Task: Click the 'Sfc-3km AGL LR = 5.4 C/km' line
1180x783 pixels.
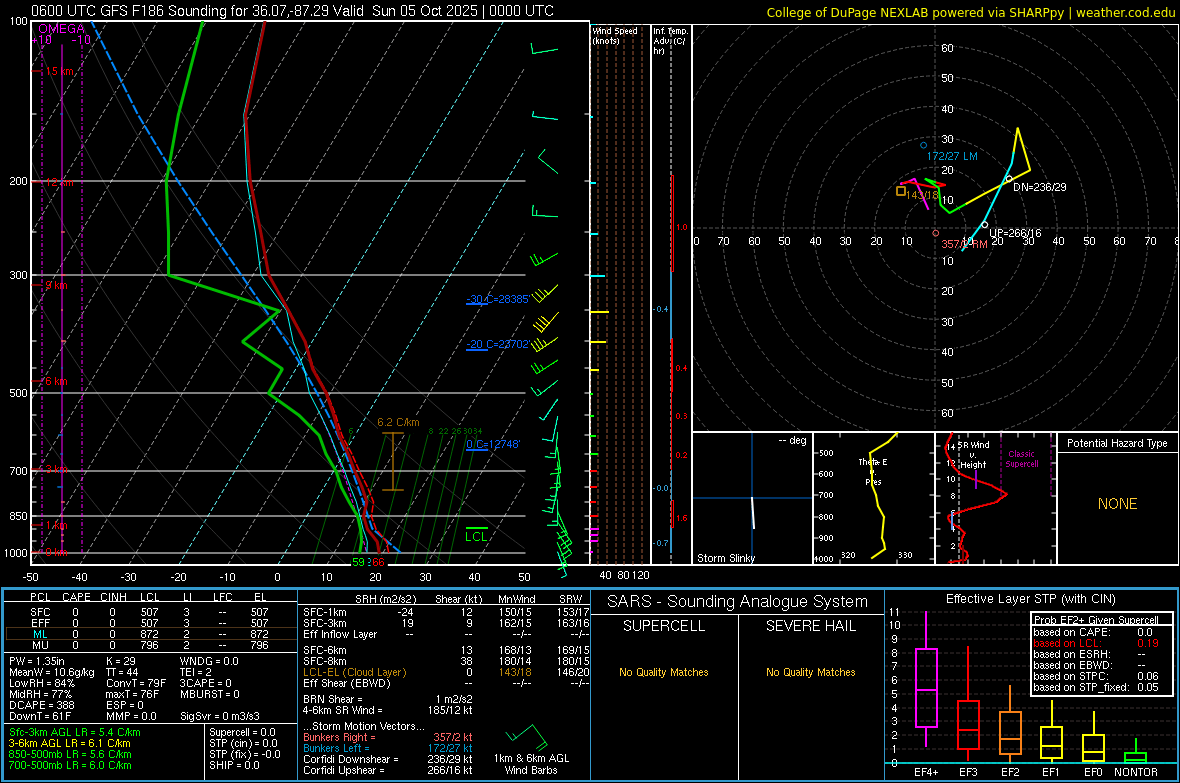Action: [75, 732]
